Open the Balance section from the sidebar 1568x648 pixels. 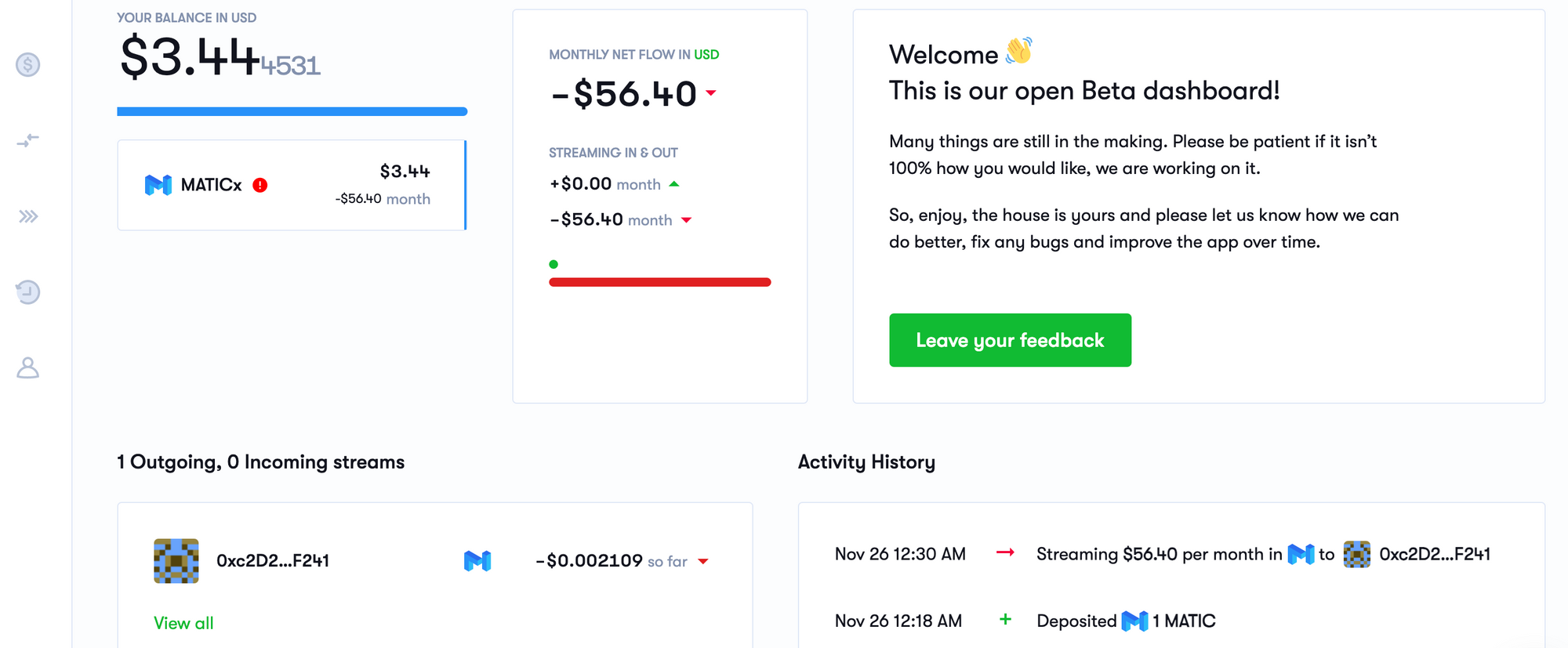(28, 66)
